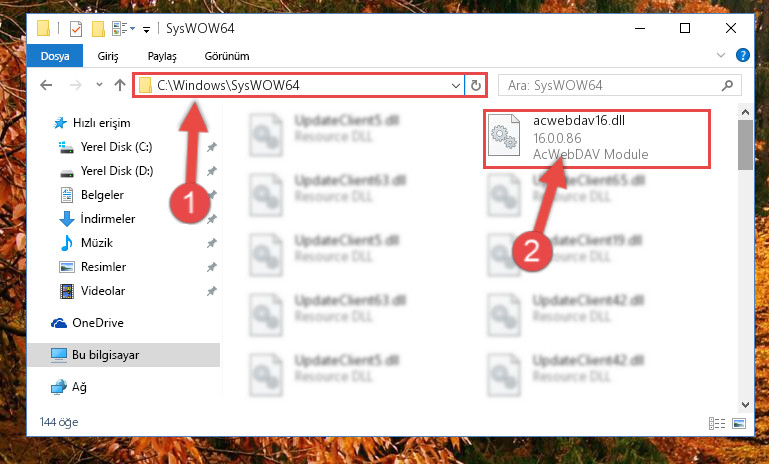Image resolution: width=769 pixels, height=464 pixels.
Task: Open recent locations dropdown arrow
Action: 99,85
